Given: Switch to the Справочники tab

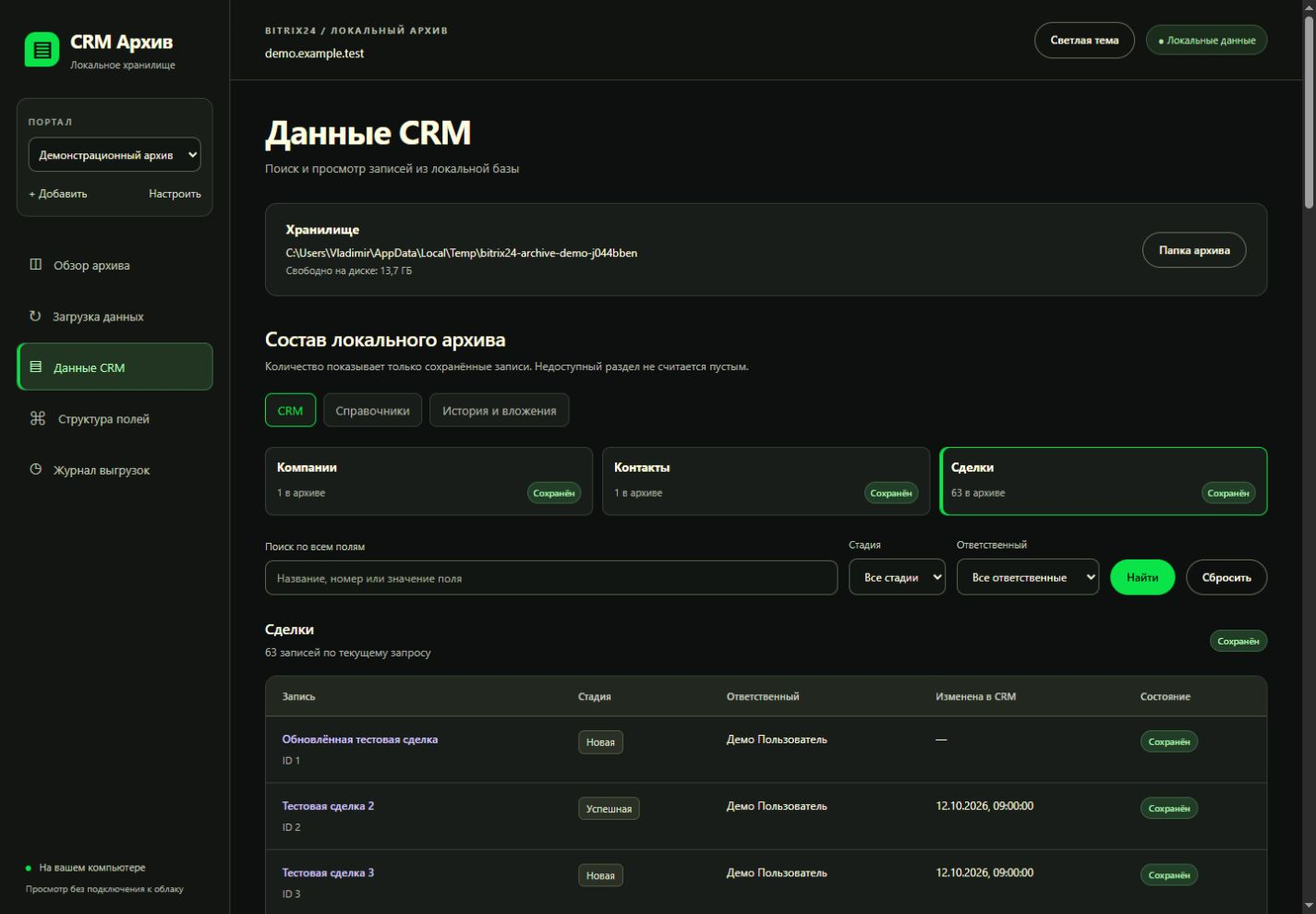Looking at the screenshot, I should (x=372, y=410).
